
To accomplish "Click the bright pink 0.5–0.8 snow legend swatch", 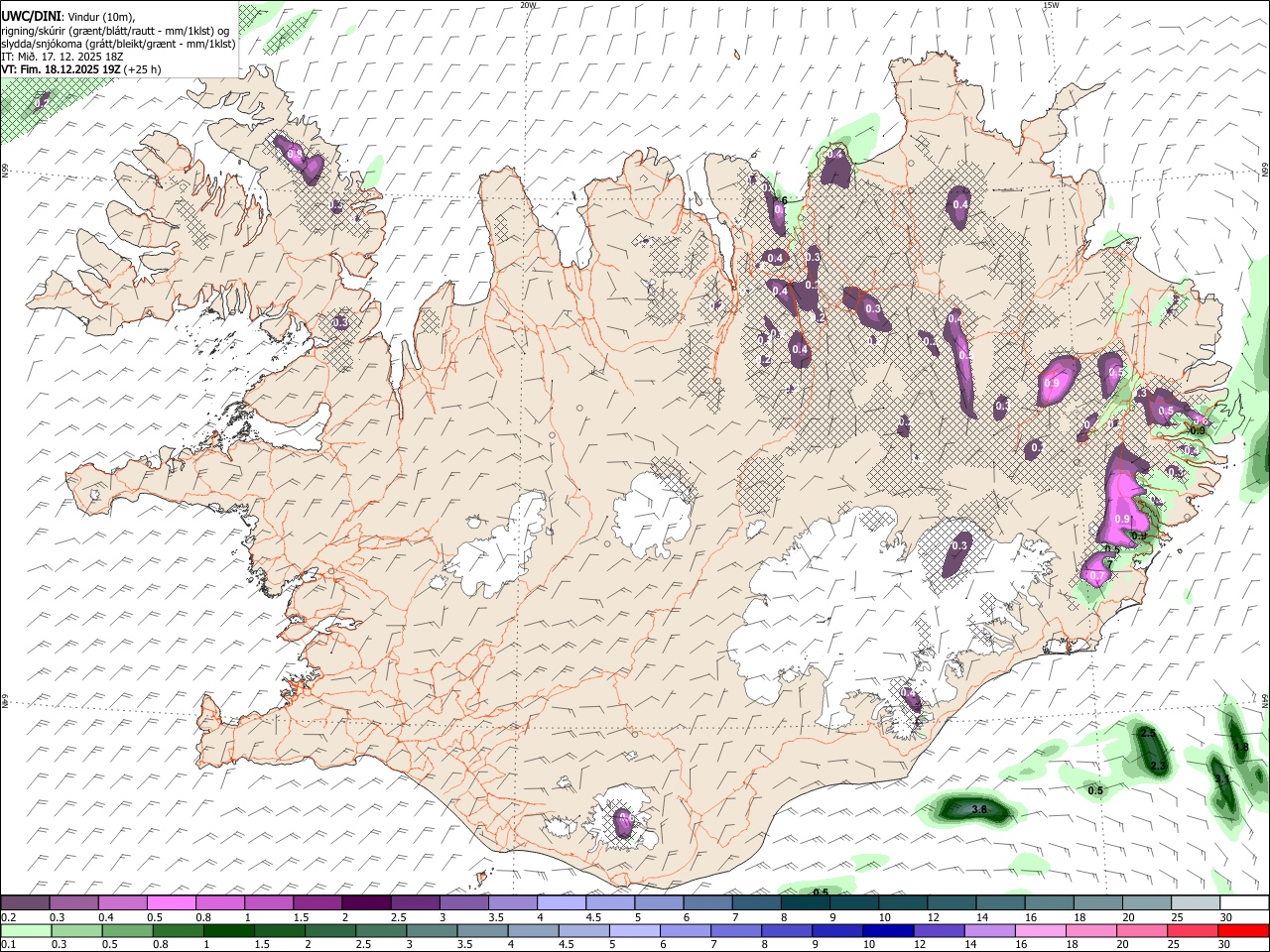I will (171, 903).
